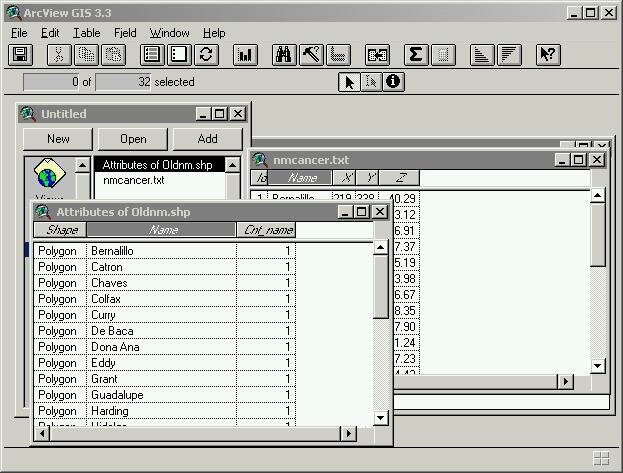623x473 pixels.
Task: Click the Bernalillo record in attributes table
Action: [164, 251]
